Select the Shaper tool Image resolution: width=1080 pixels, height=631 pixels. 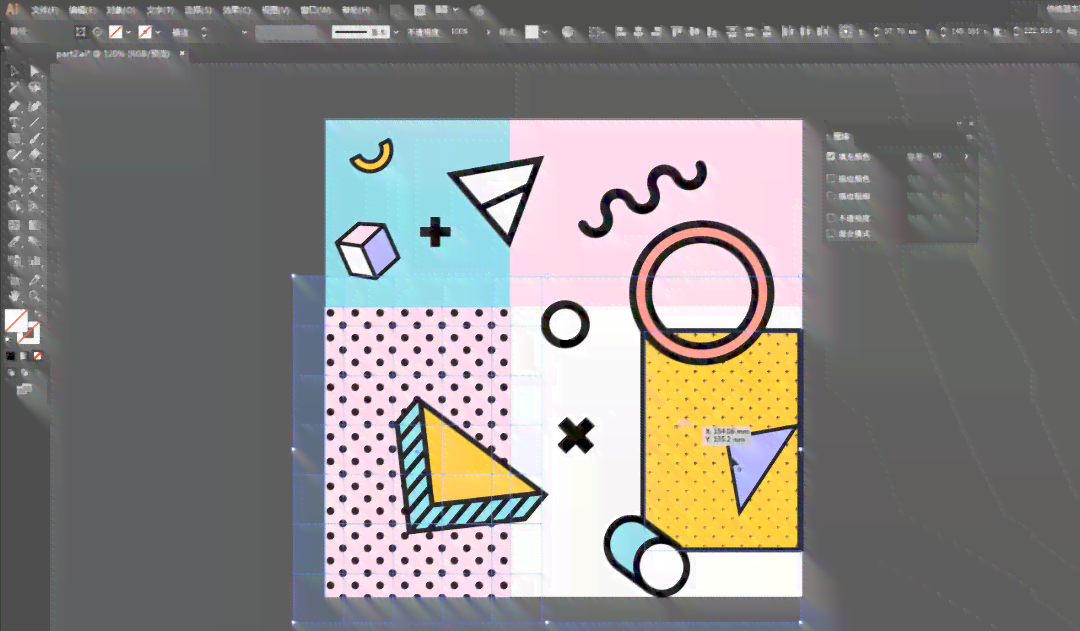14,156
